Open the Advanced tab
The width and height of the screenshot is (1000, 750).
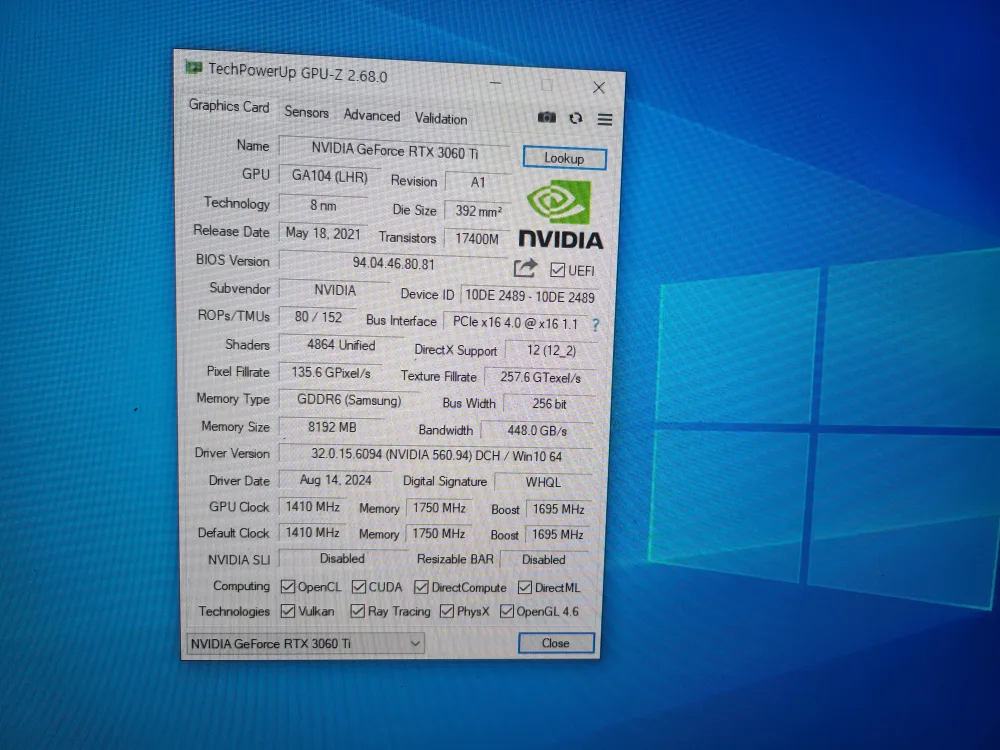(x=372, y=115)
